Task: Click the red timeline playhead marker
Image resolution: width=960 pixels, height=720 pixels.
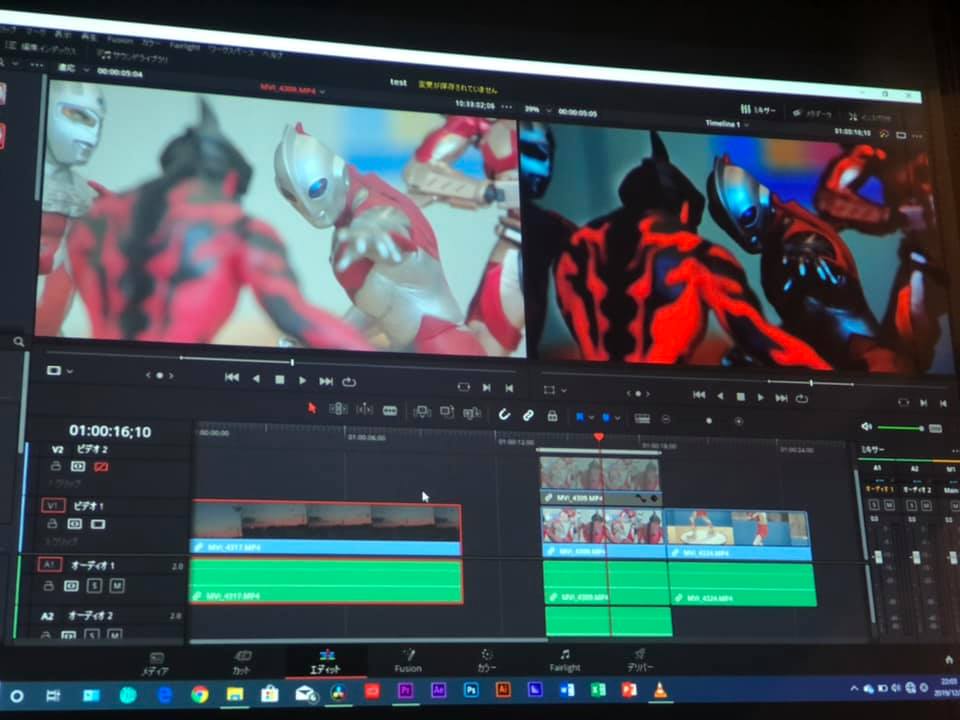Action: coord(599,437)
